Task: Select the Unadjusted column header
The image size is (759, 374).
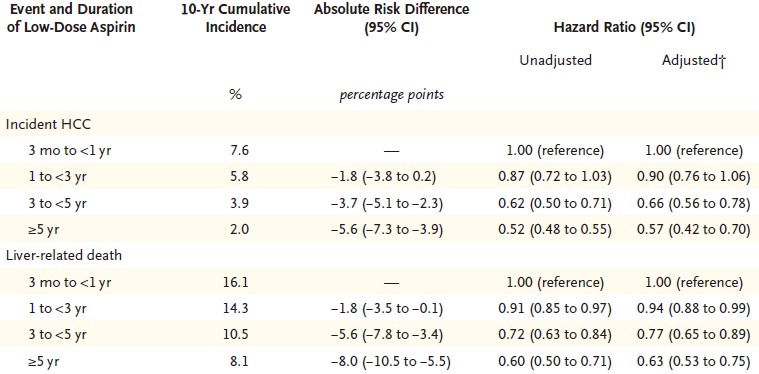Action: click(555, 60)
